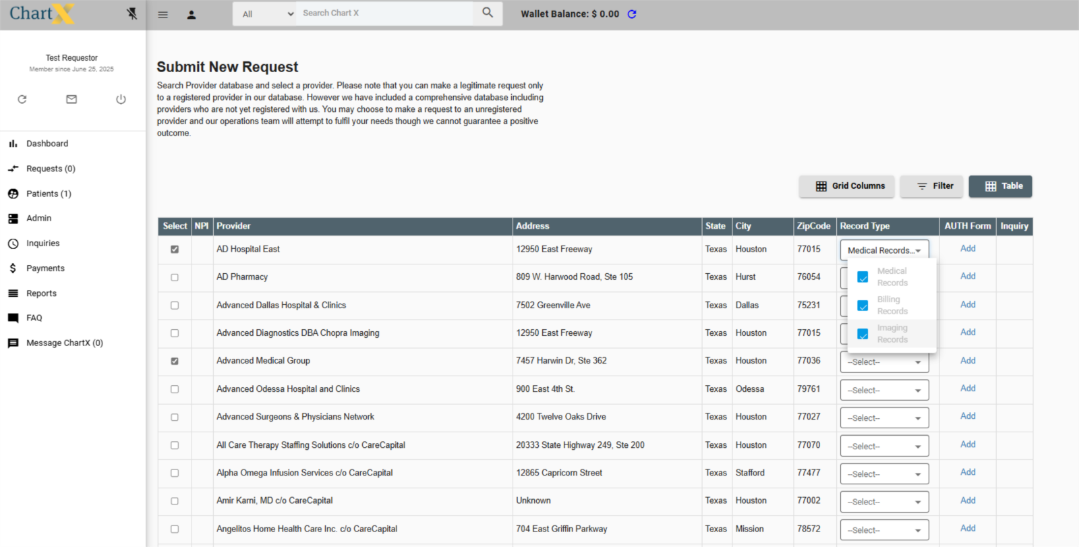
Task: Uncheck the AD Hospital East row checkbox
Action: click(175, 249)
